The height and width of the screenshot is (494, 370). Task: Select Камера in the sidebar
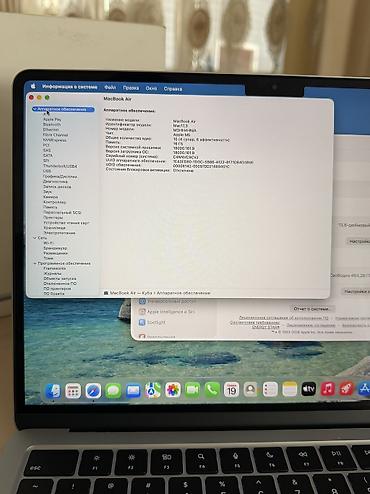[51, 197]
